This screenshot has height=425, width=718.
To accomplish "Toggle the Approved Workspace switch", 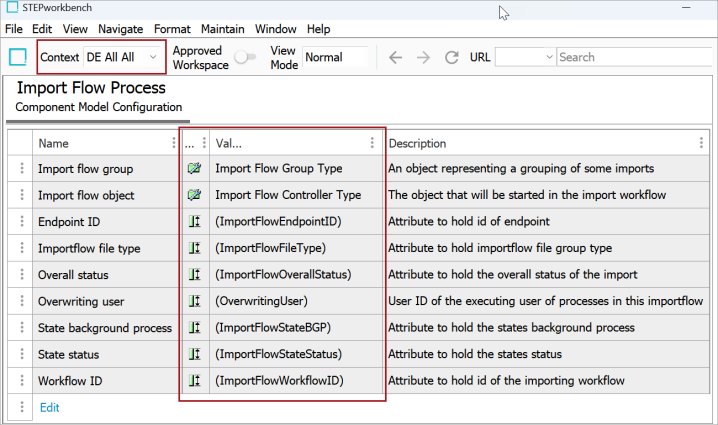I will click(245, 57).
